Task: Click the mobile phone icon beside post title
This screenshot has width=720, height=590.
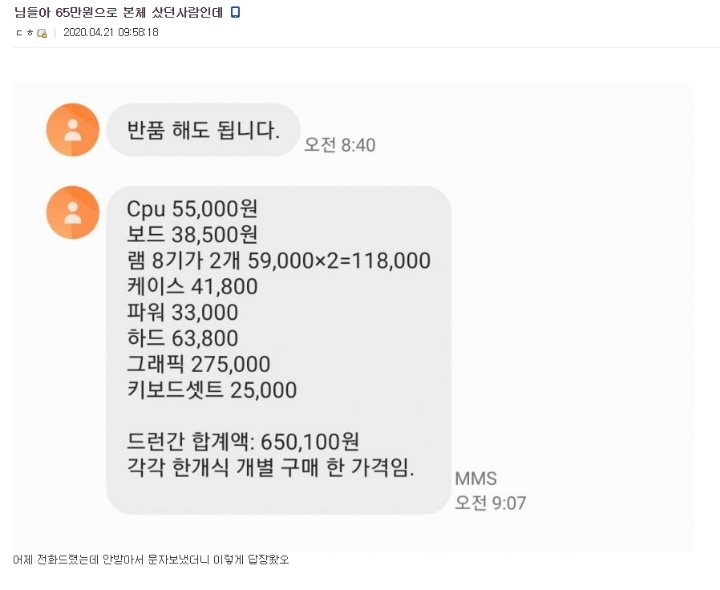Action: 235,12
